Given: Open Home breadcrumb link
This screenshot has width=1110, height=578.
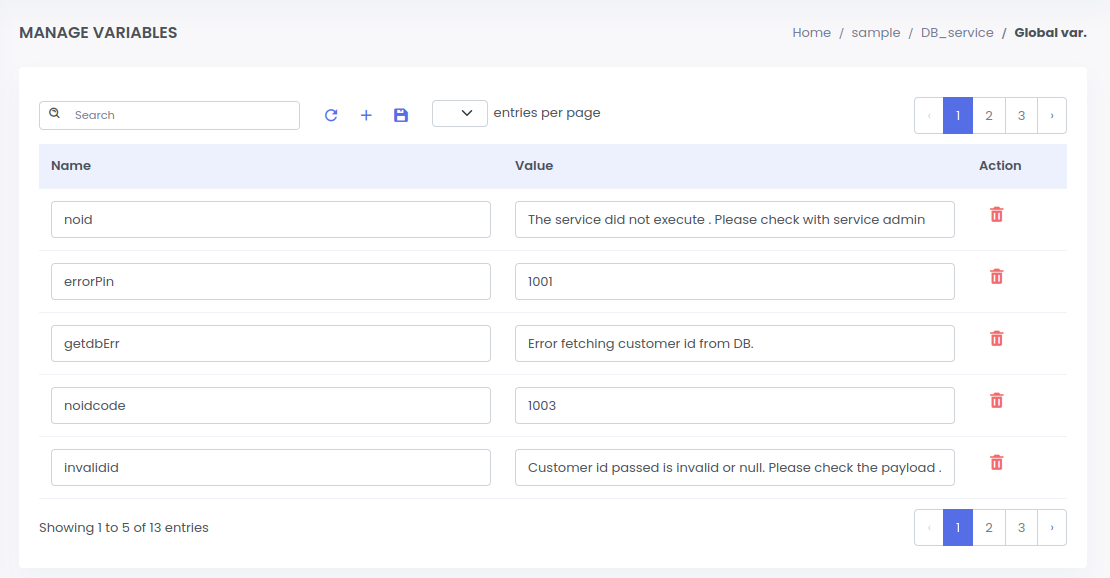Looking at the screenshot, I should tap(811, 33).
